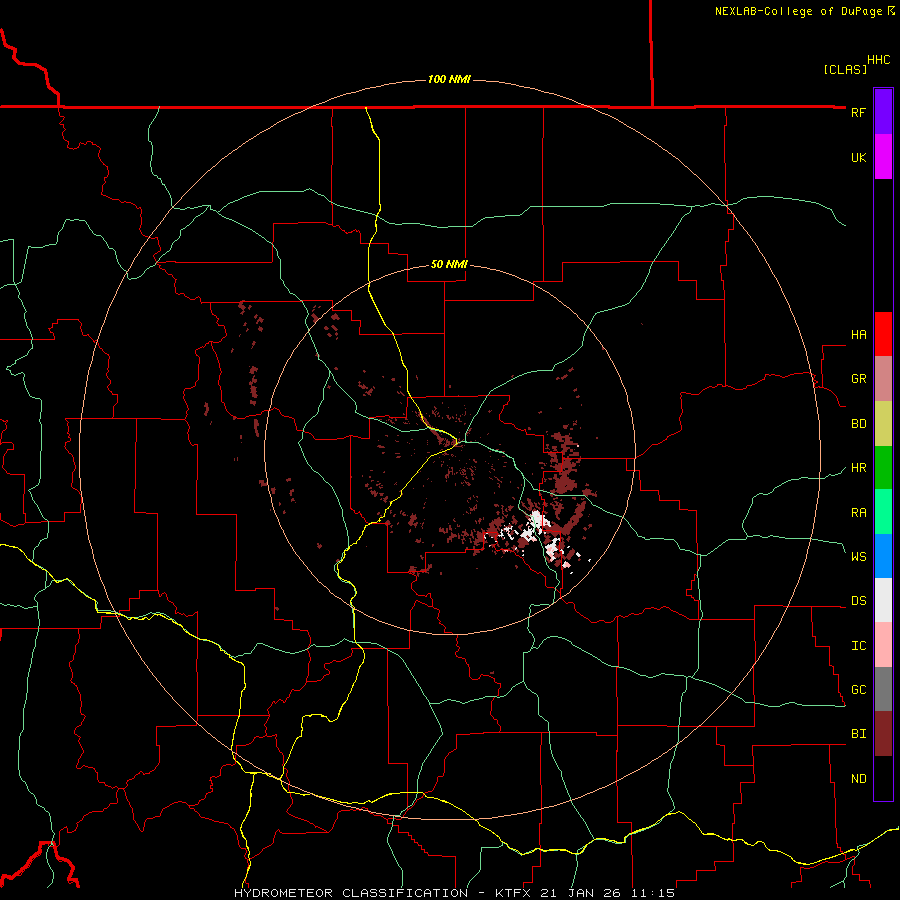Click the ND legend label
The height and width of the screenshot is (900, 900).
tap(858, 779)
